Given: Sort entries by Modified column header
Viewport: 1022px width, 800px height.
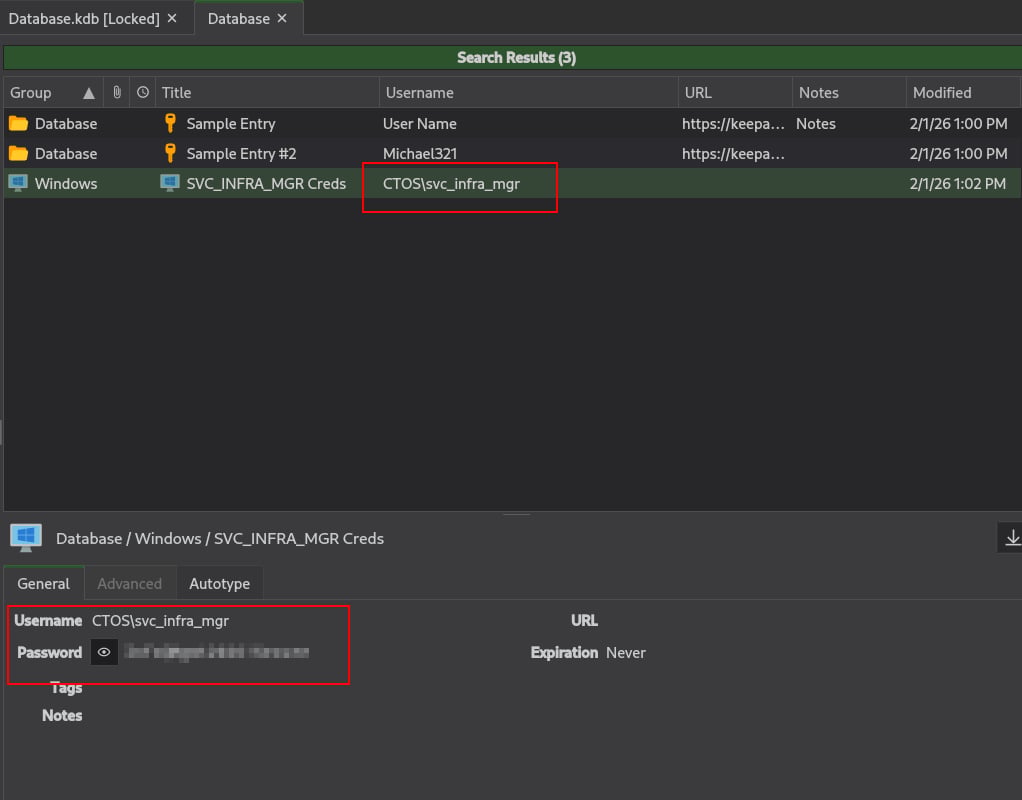Looking at the screenshot, I should point(963,93).
